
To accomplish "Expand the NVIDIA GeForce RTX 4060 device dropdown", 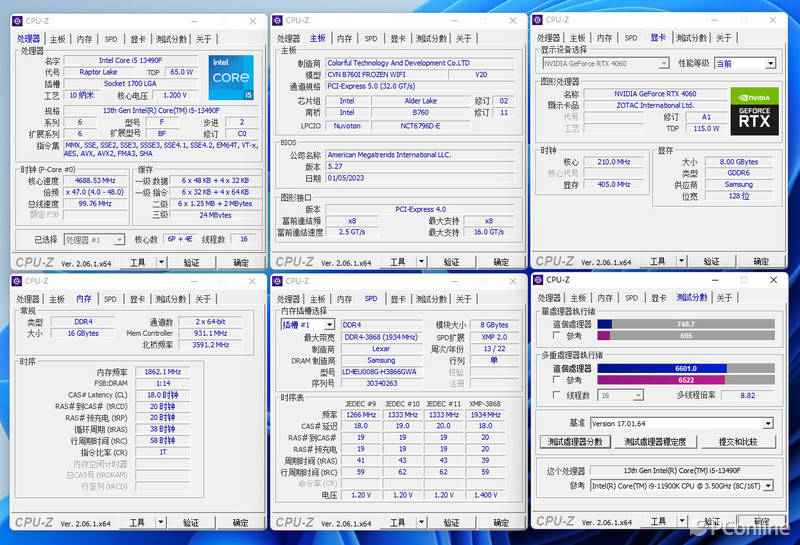I will pos(663,64).
